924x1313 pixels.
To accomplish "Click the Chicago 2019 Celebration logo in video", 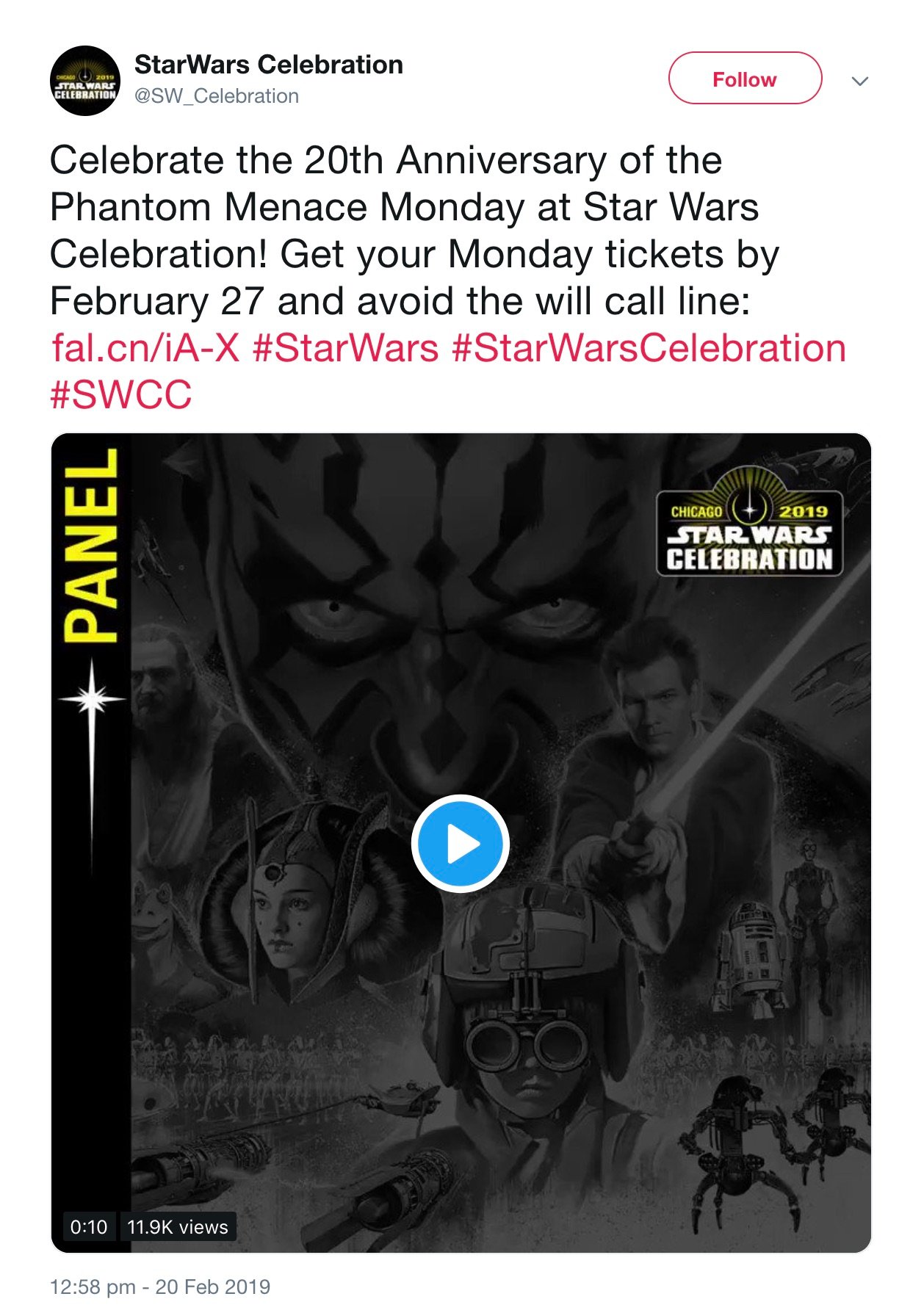I will click(x=749, y=521).
